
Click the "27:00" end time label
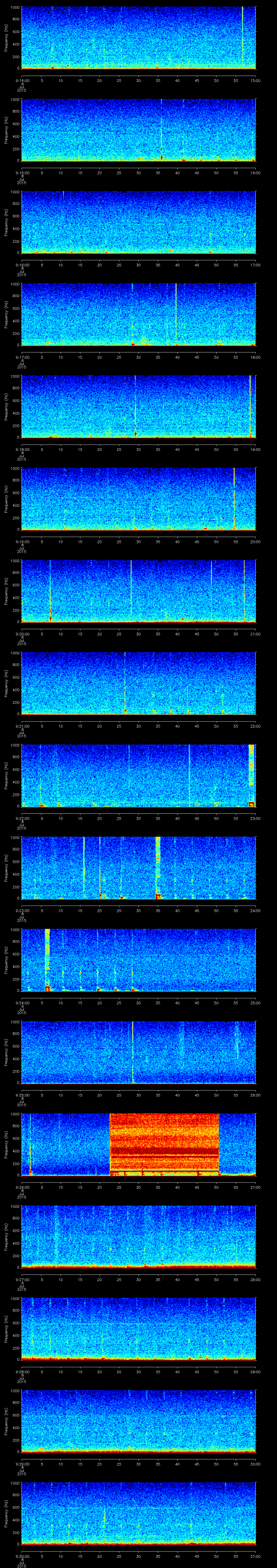(256, 1187)
